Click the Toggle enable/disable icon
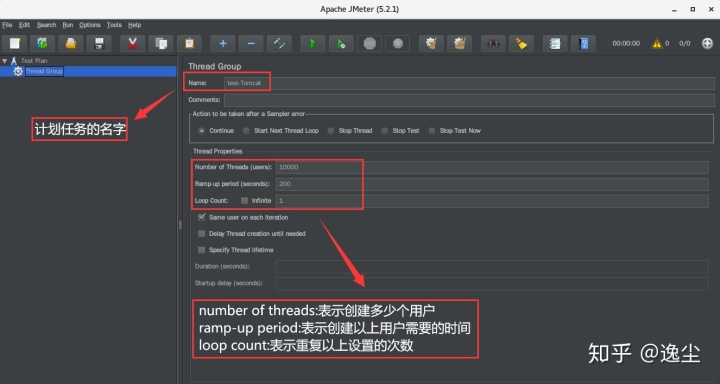 279,44
